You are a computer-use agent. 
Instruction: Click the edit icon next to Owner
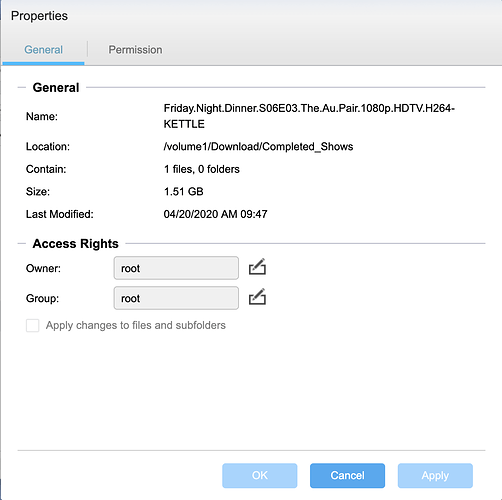coord(257,267)
